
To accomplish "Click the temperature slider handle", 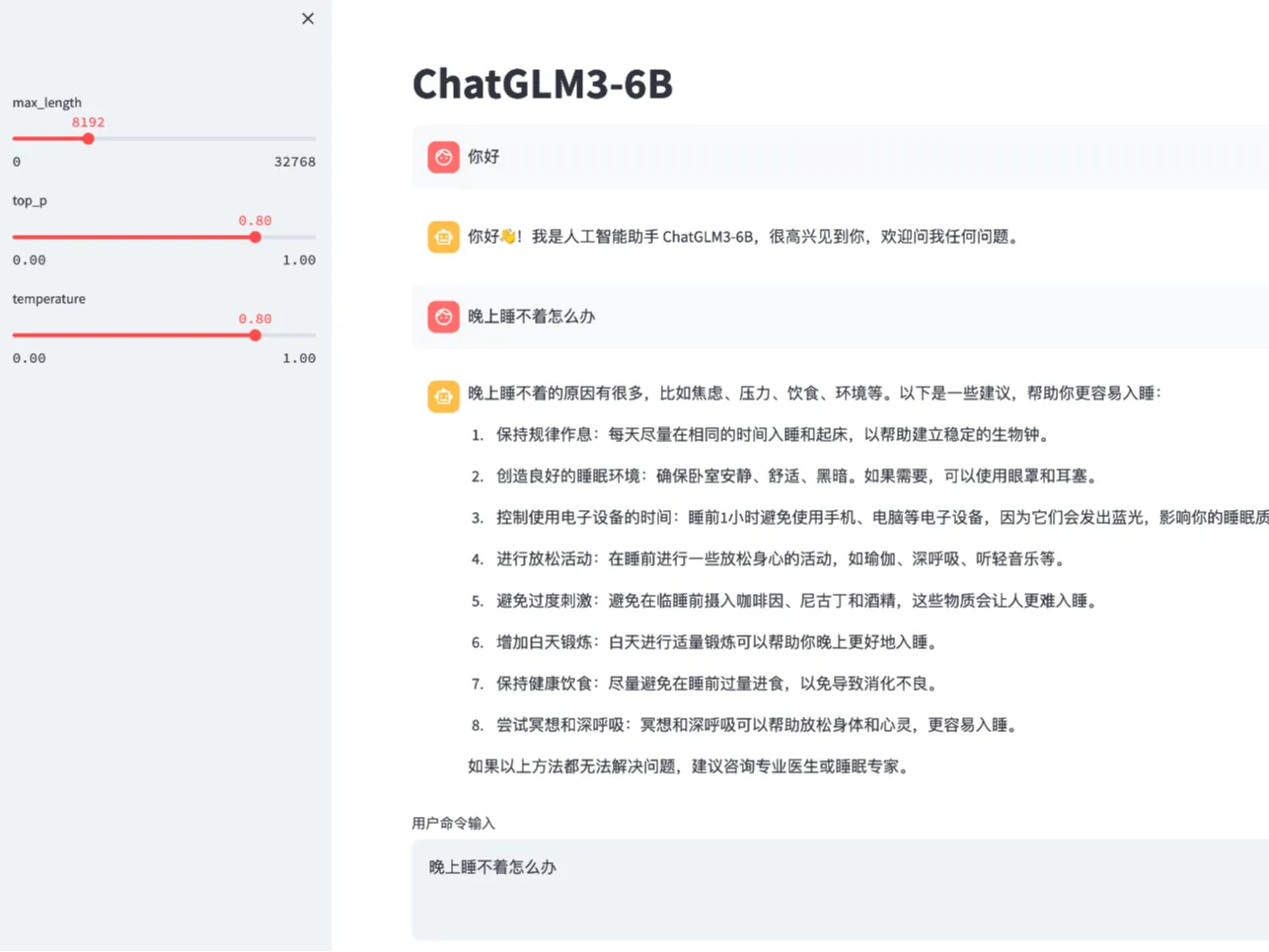I will (255, 335).
